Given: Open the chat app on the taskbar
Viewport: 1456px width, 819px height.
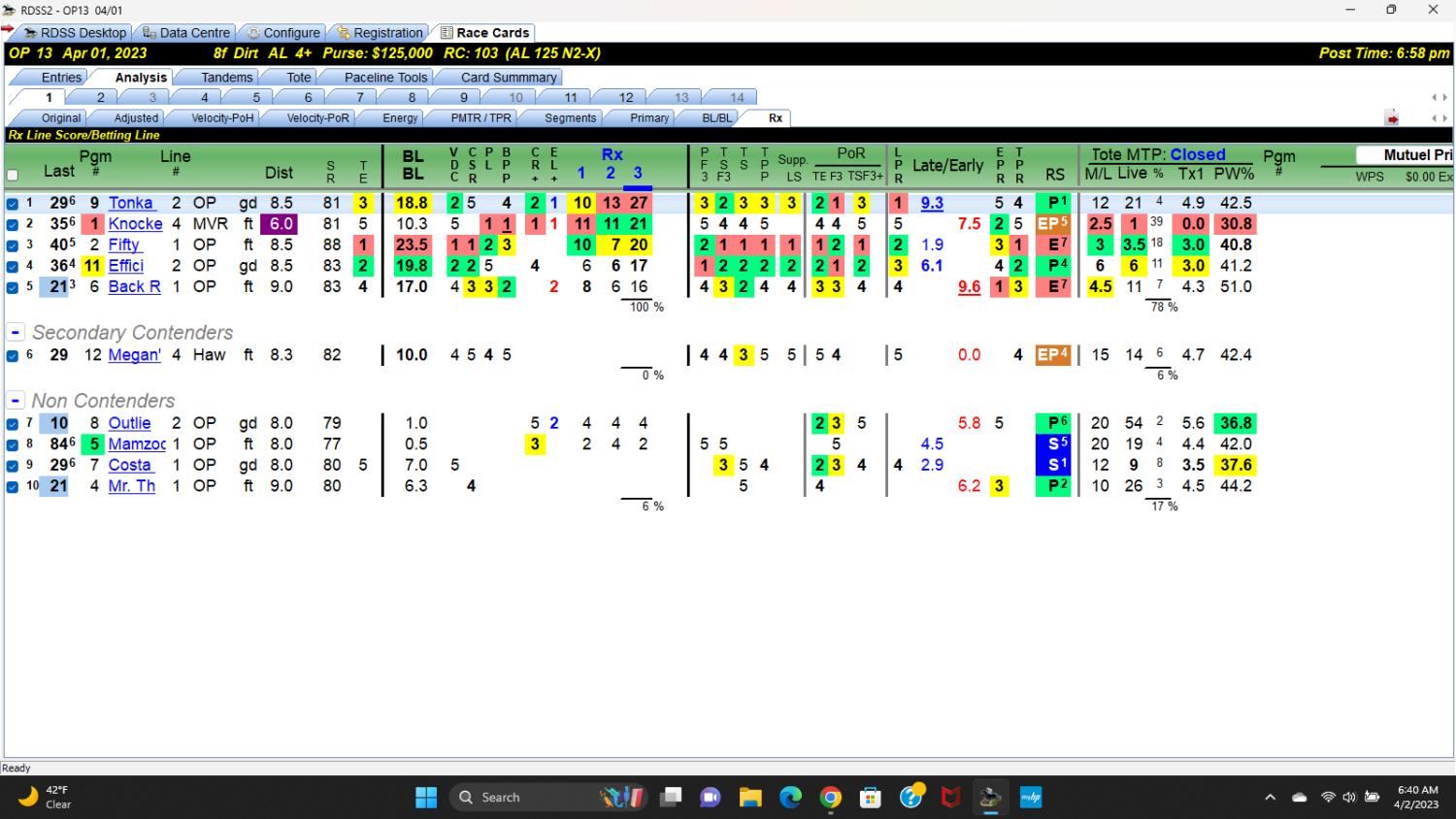Looking at the screenshot, I should point(711,798).
